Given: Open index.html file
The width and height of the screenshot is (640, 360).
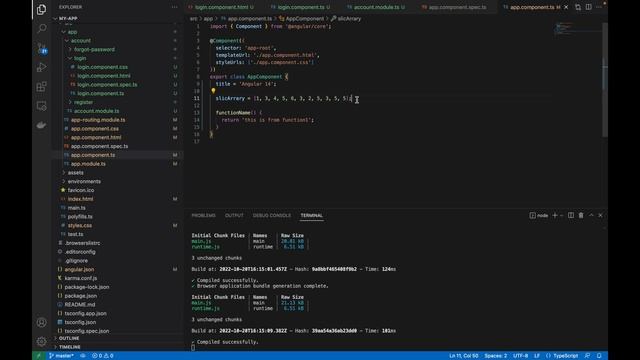Looking at the screenshot, I should tap(118, 199).
